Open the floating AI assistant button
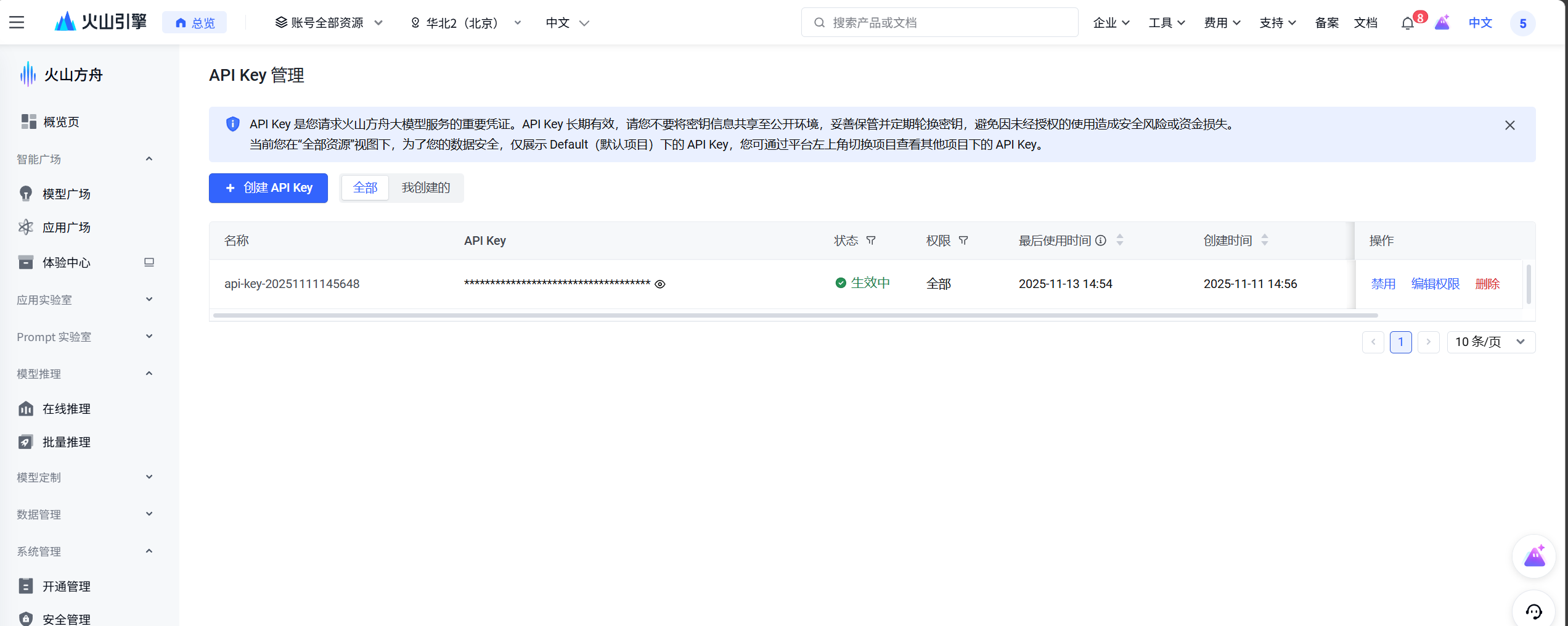The height and width of the screenshot is (626, 1568). click(1534, 556)
